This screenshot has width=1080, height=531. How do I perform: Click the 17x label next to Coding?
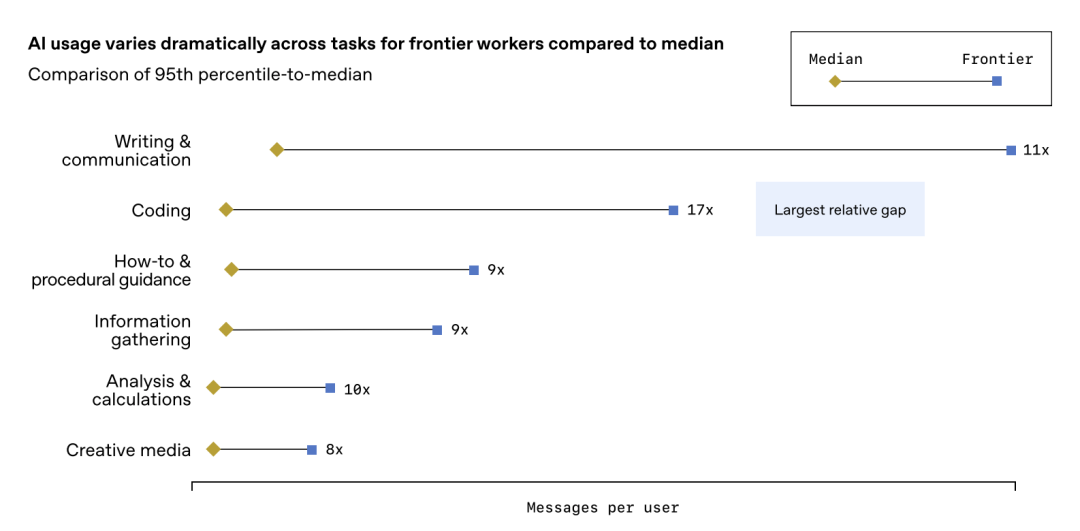tap(700, 210)
